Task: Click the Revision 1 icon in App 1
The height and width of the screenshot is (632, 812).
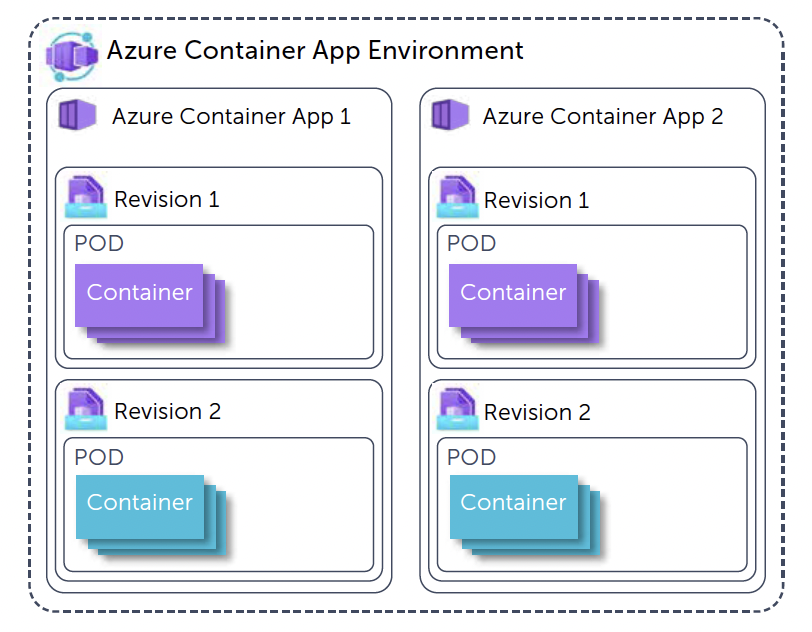Action: point(86,196)
